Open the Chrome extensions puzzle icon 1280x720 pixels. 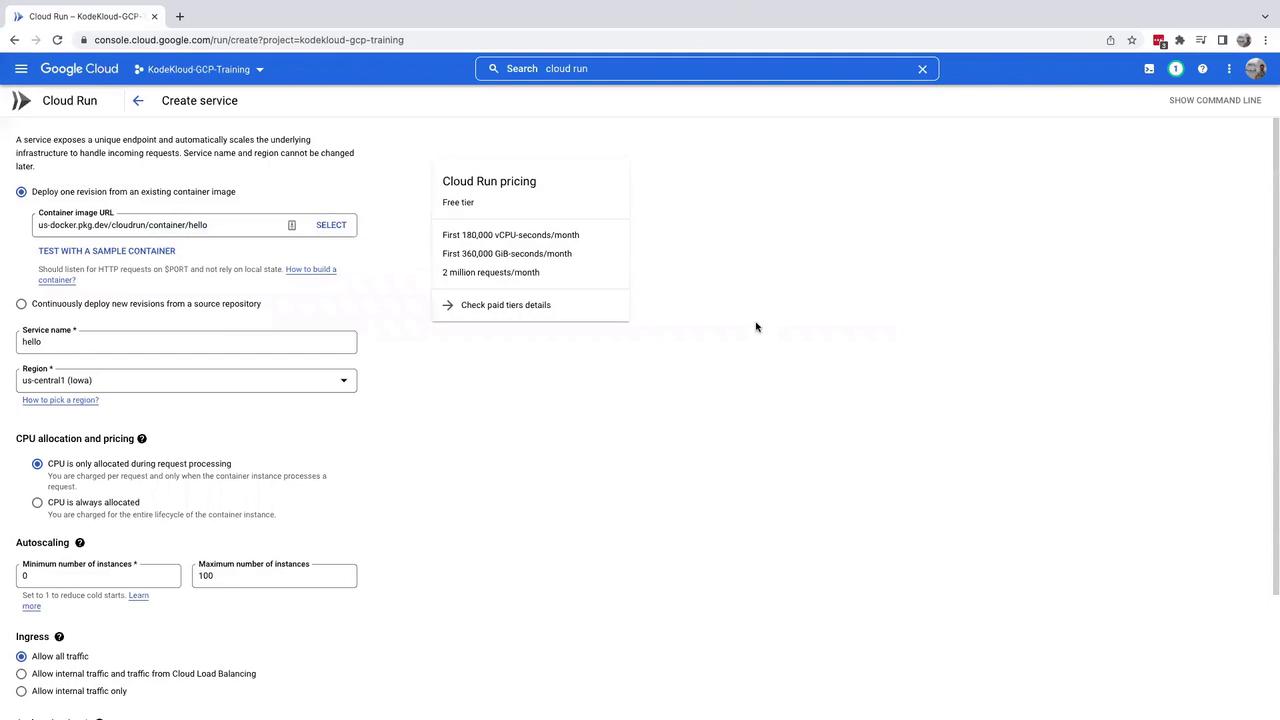(x=1180, y=40)
